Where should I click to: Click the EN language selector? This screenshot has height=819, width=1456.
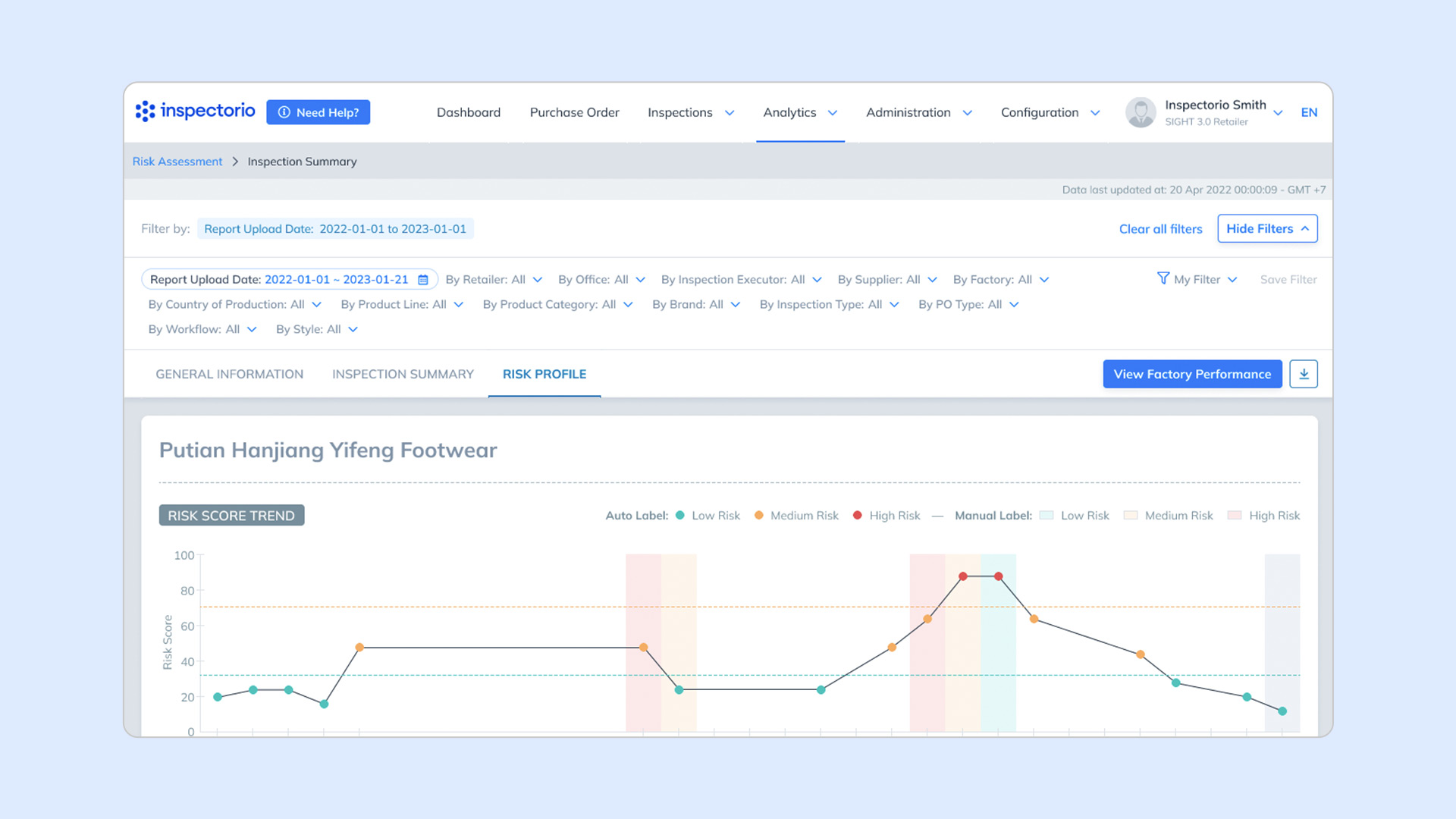[1310, 111]
